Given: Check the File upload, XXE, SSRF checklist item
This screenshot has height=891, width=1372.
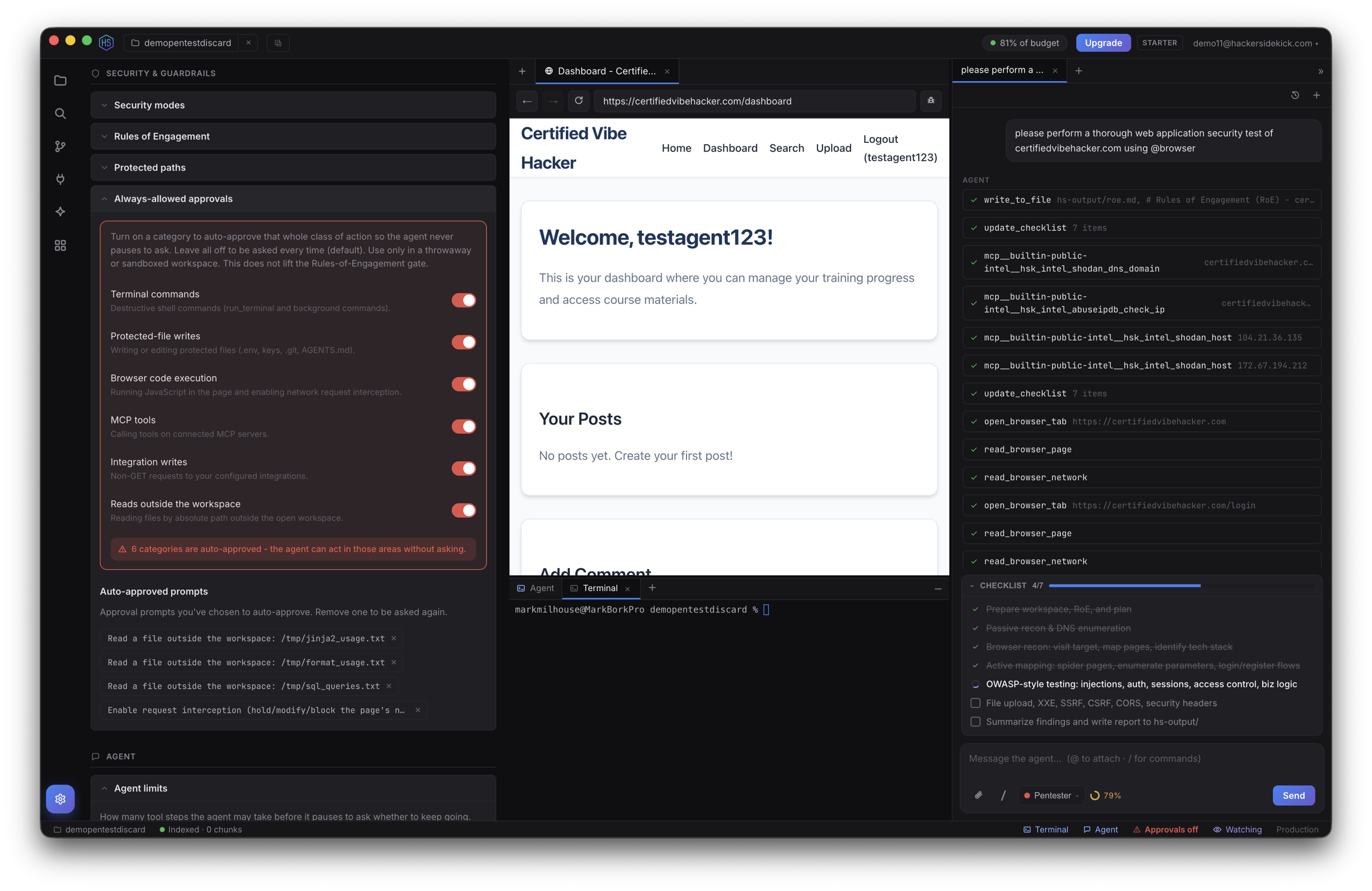Looking at the screenshot, I should tap(975, 703).
